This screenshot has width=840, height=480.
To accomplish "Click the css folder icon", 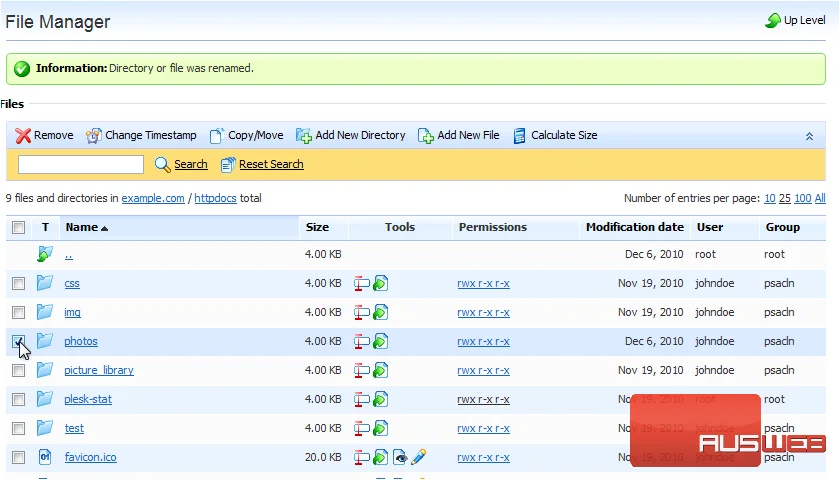I will point(45,283).
